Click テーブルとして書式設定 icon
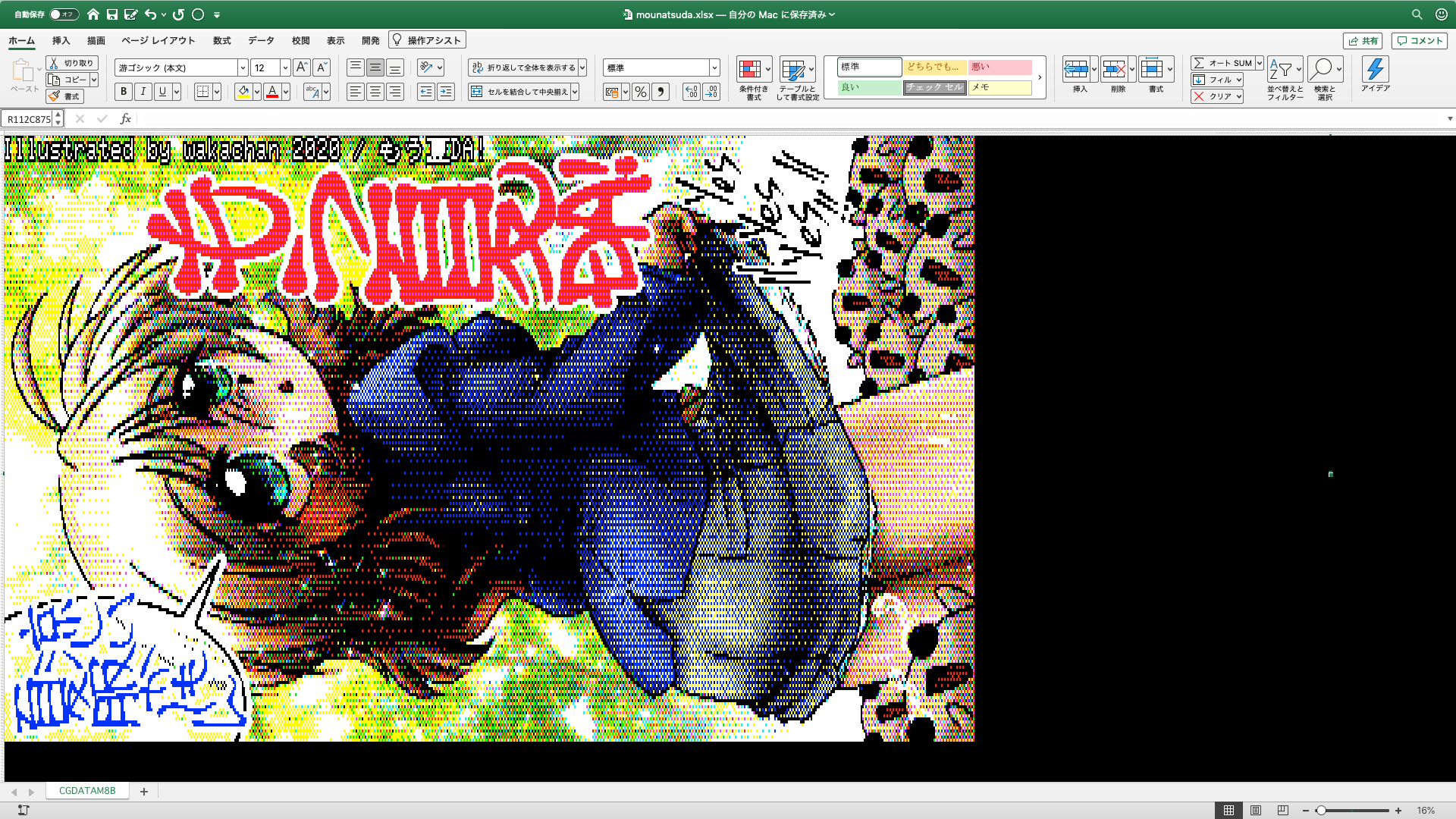The width and height of the screenshot is (1456, 819). 793,70
